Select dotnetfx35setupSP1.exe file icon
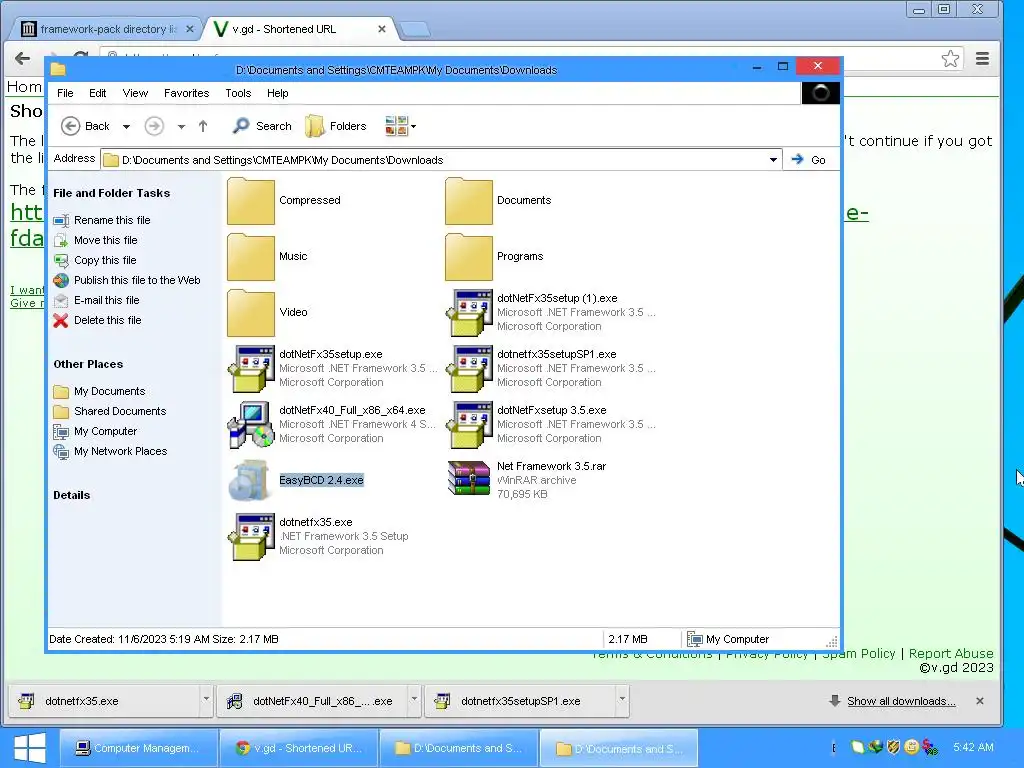Image resolution: width=1024 pixels, height=768 pixels. click(469, 369)
